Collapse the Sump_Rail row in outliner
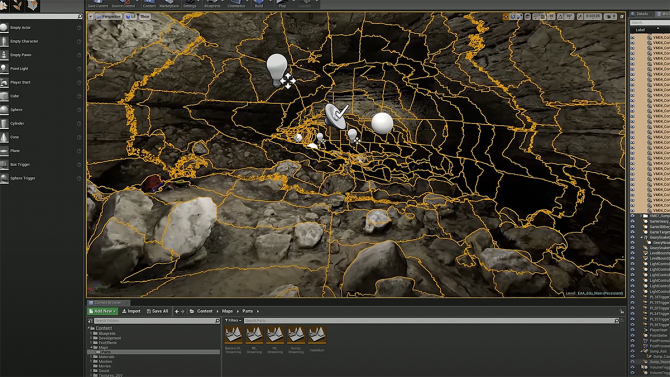670x377 pixels. tap(642, 351)
